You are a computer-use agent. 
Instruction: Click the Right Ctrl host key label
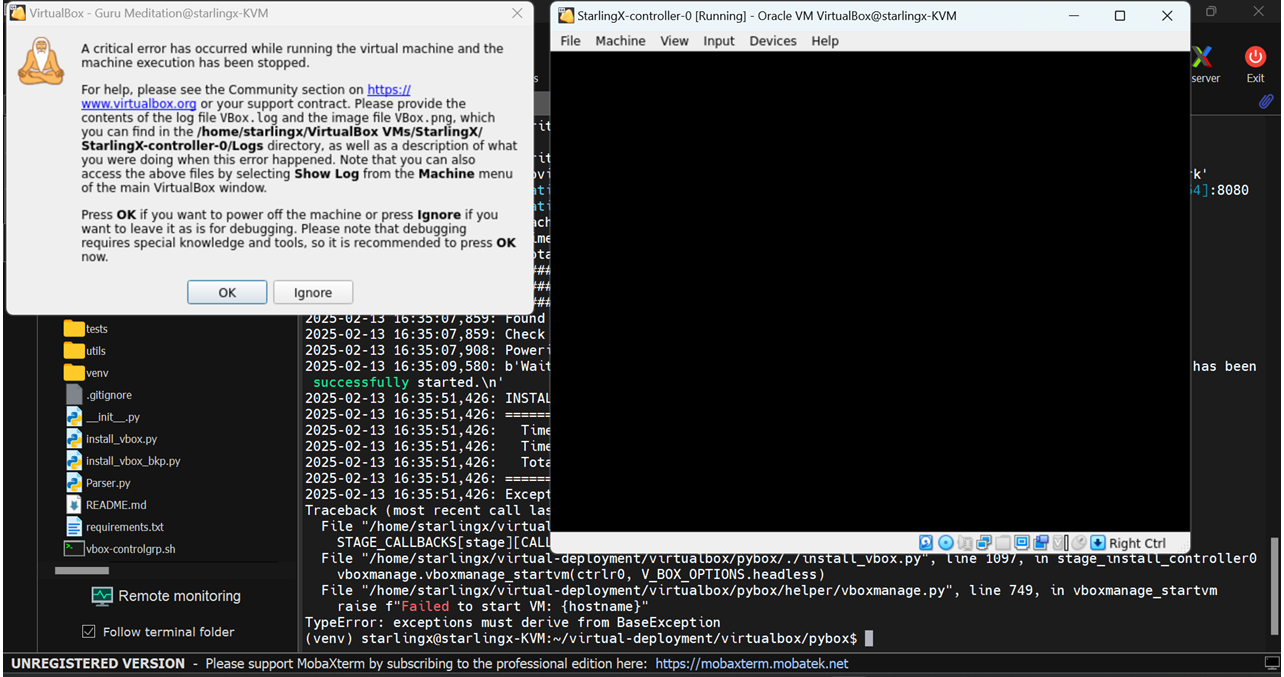coord(1137,543)
